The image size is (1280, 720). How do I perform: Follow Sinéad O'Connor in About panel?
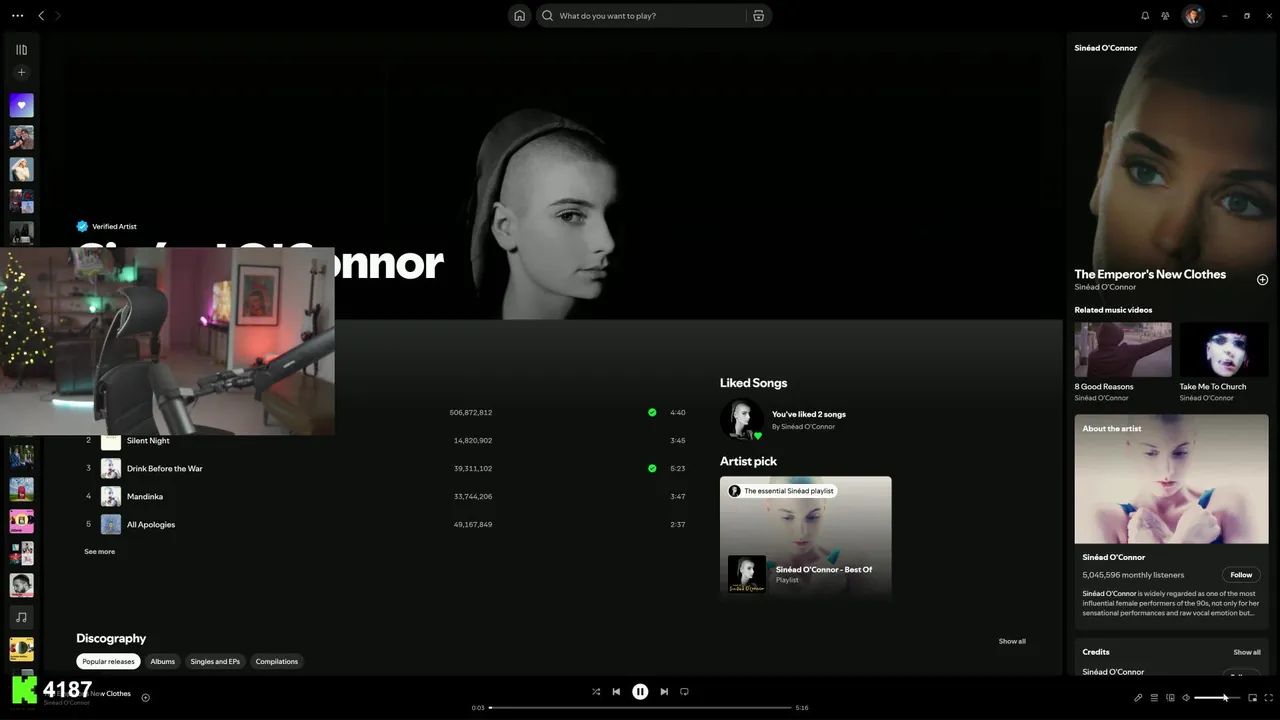click(x=1241, y=575)
